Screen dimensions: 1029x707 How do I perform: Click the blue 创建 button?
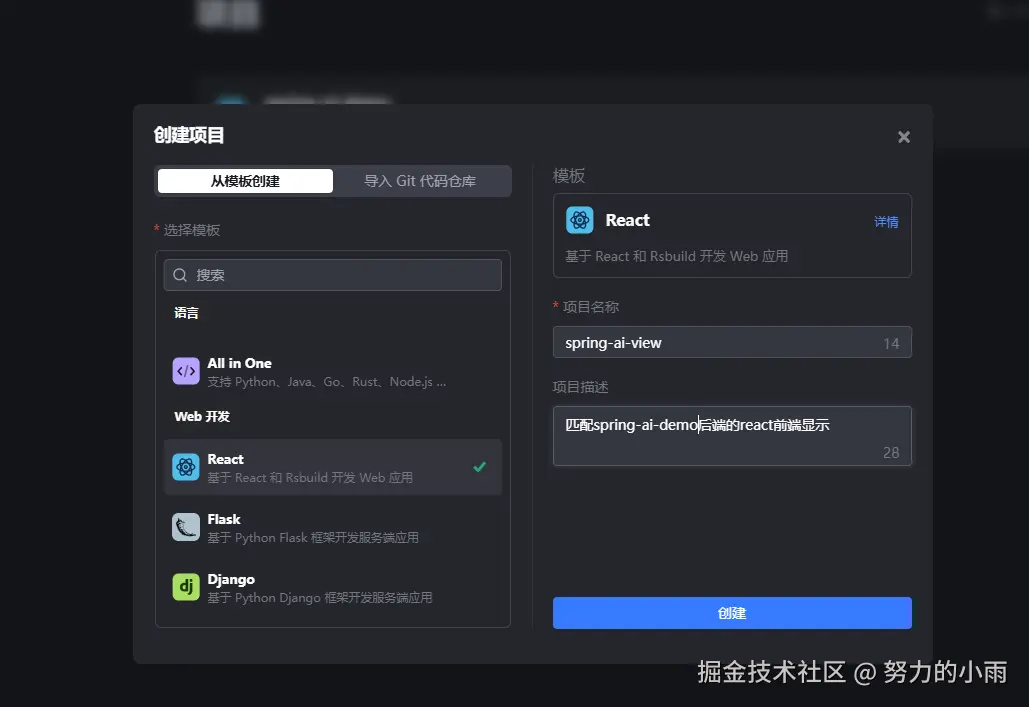(732, 613)
